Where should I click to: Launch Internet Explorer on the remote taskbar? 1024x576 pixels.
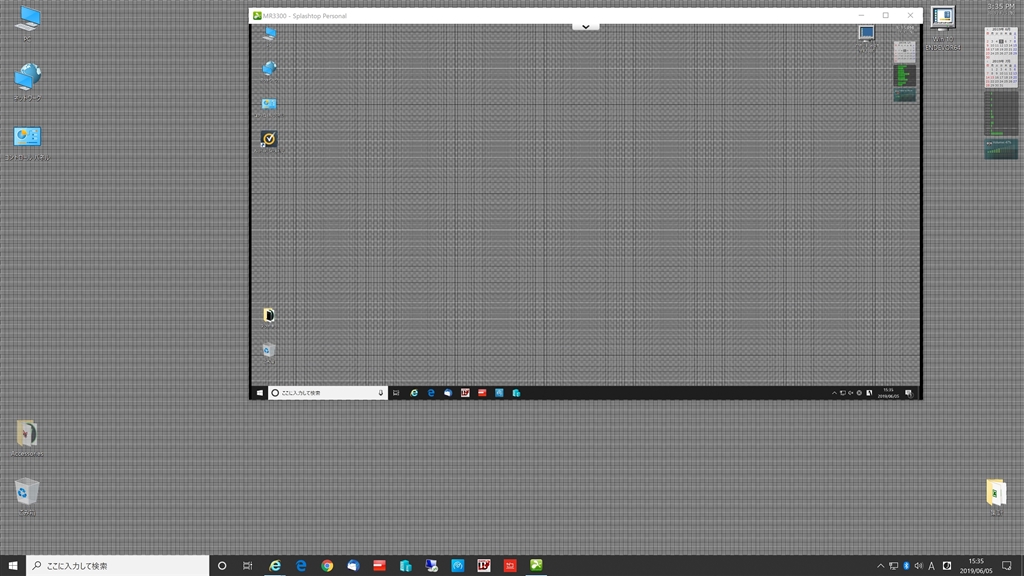click(414, 393)
